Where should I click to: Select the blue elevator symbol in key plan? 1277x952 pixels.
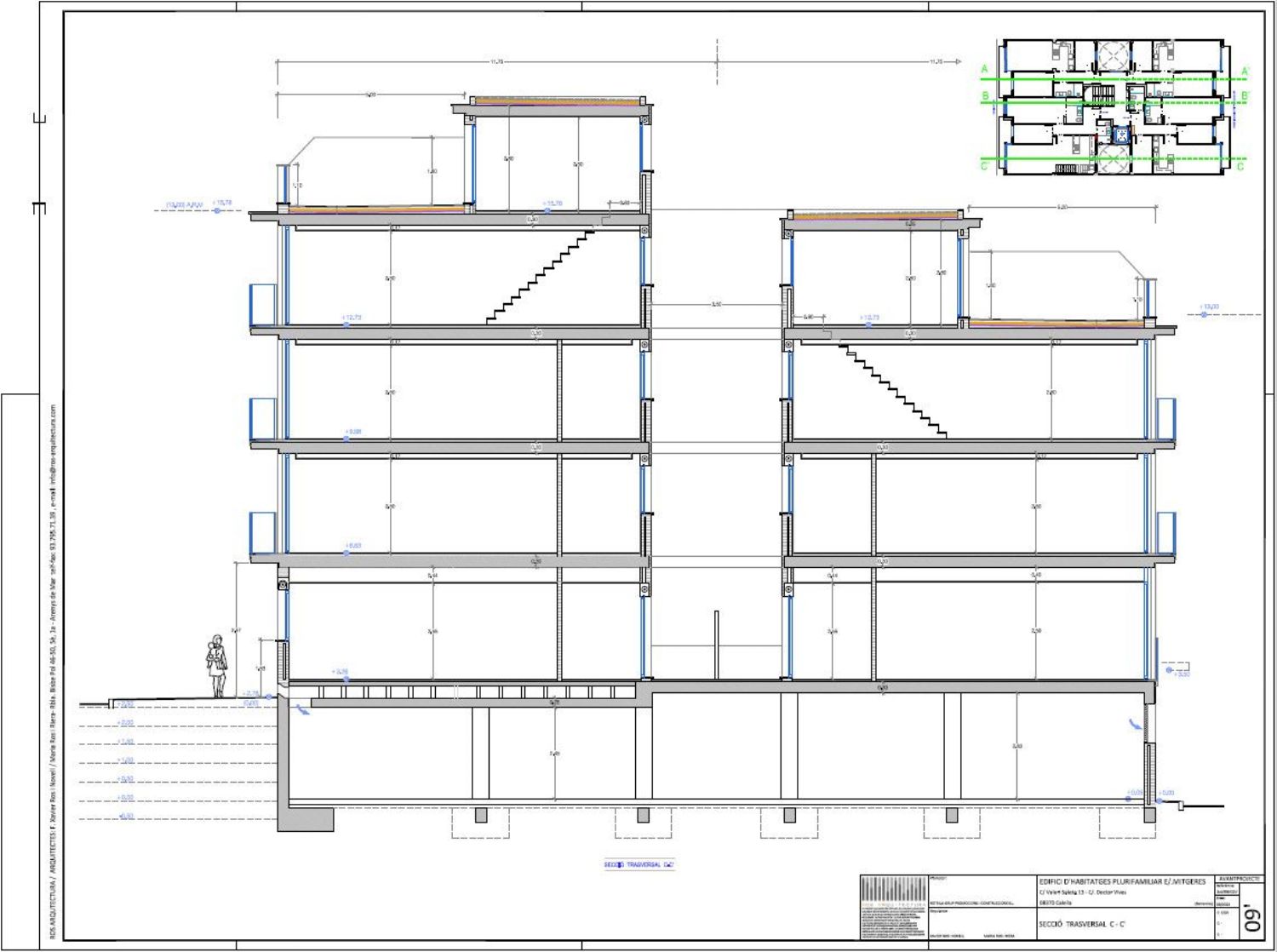point(1121,133)
